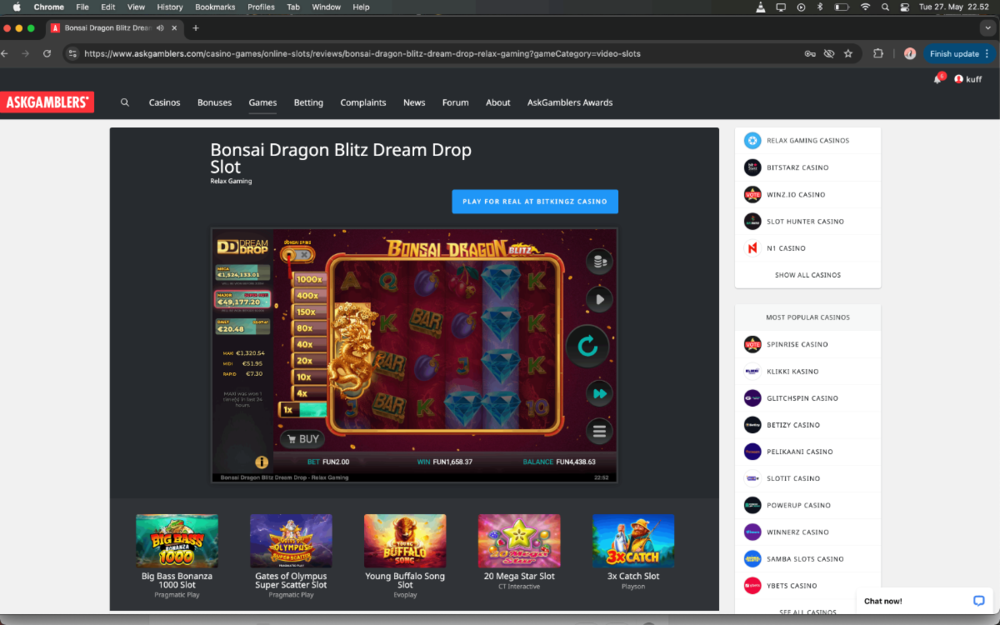Open the site search magnifier icon
Image resolution: width=1000 pixels, height=625 pixels.
pos(125,102)
